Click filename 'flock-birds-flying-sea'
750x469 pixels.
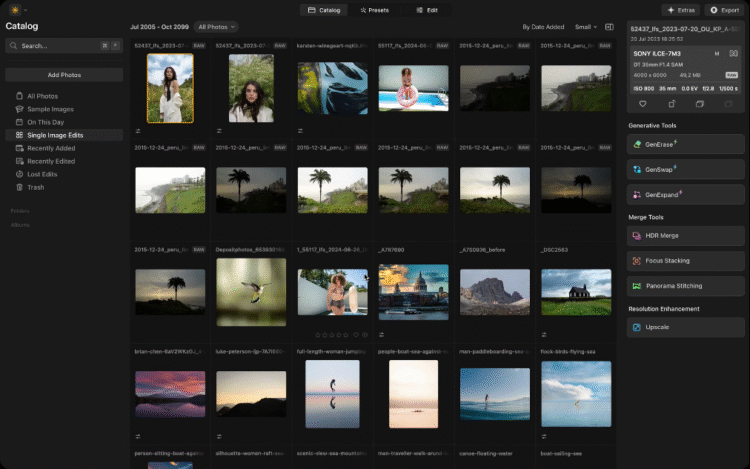[x=568, y=351]
